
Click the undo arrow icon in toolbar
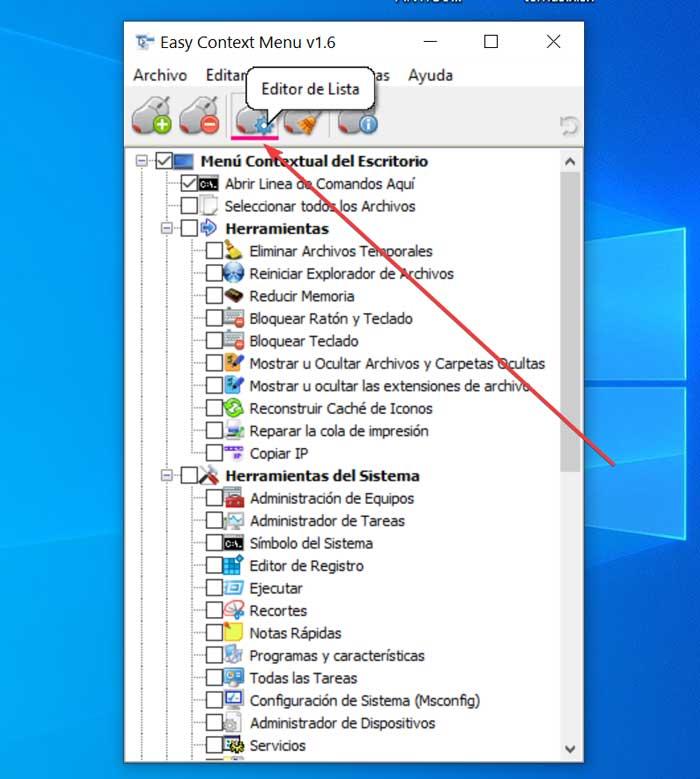pyautogui.click(x=568, y=125)
